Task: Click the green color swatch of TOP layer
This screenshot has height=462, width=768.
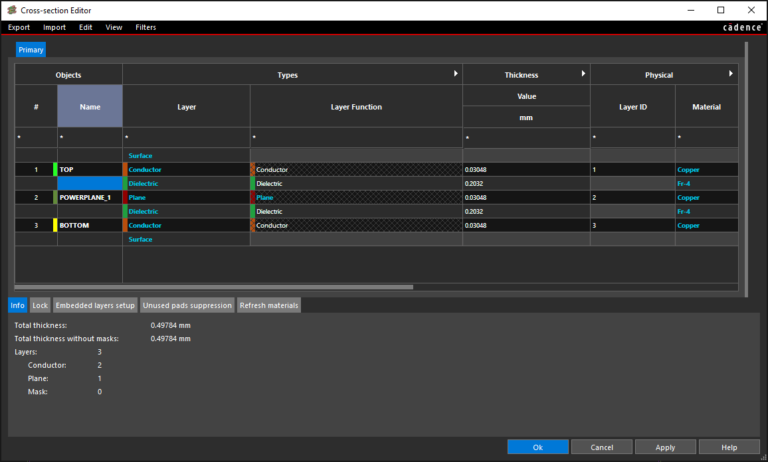Action: click(55, 170)
